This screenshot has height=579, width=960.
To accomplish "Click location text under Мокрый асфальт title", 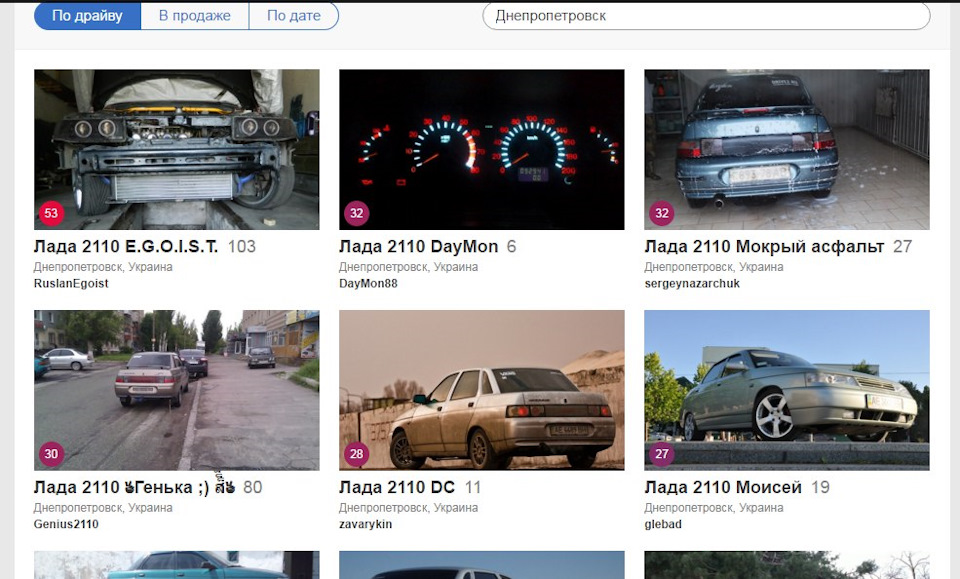I will [714, 267].
